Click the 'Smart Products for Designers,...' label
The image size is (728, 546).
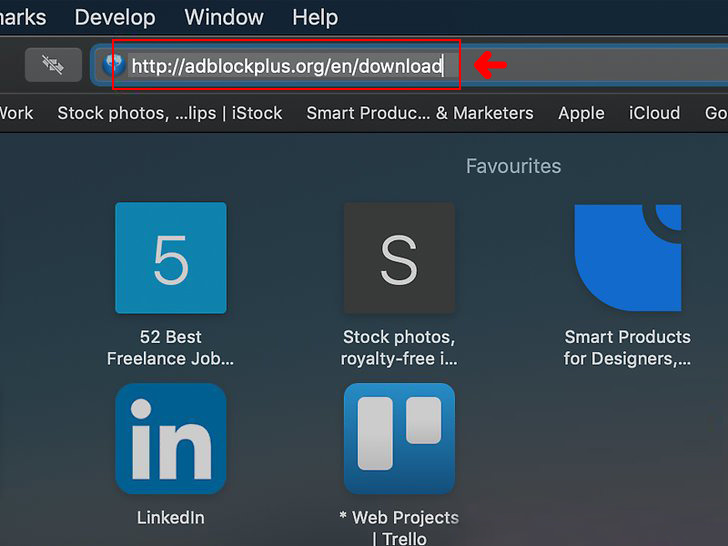point(627,348)
